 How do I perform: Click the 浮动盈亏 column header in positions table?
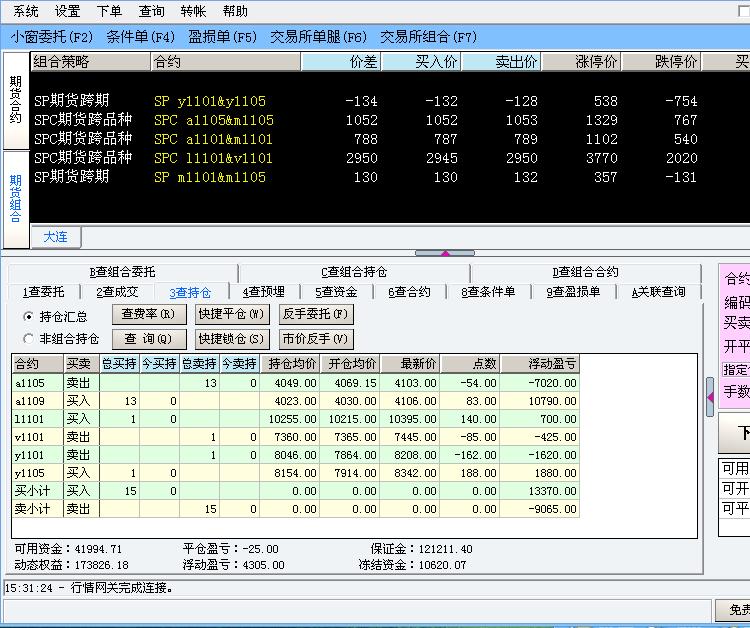pos(540,364)
